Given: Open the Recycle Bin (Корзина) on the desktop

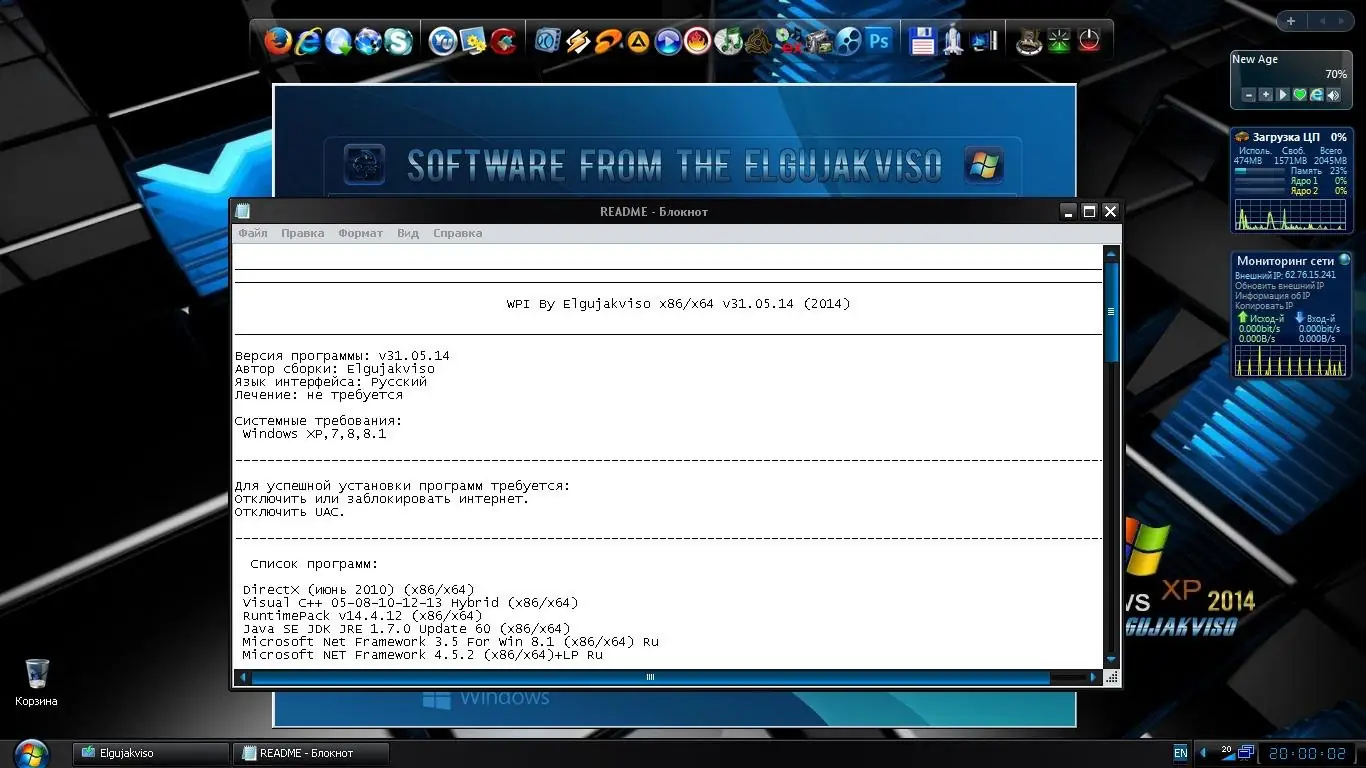Looking at the screenshot, I should click(x=37, y=682).
